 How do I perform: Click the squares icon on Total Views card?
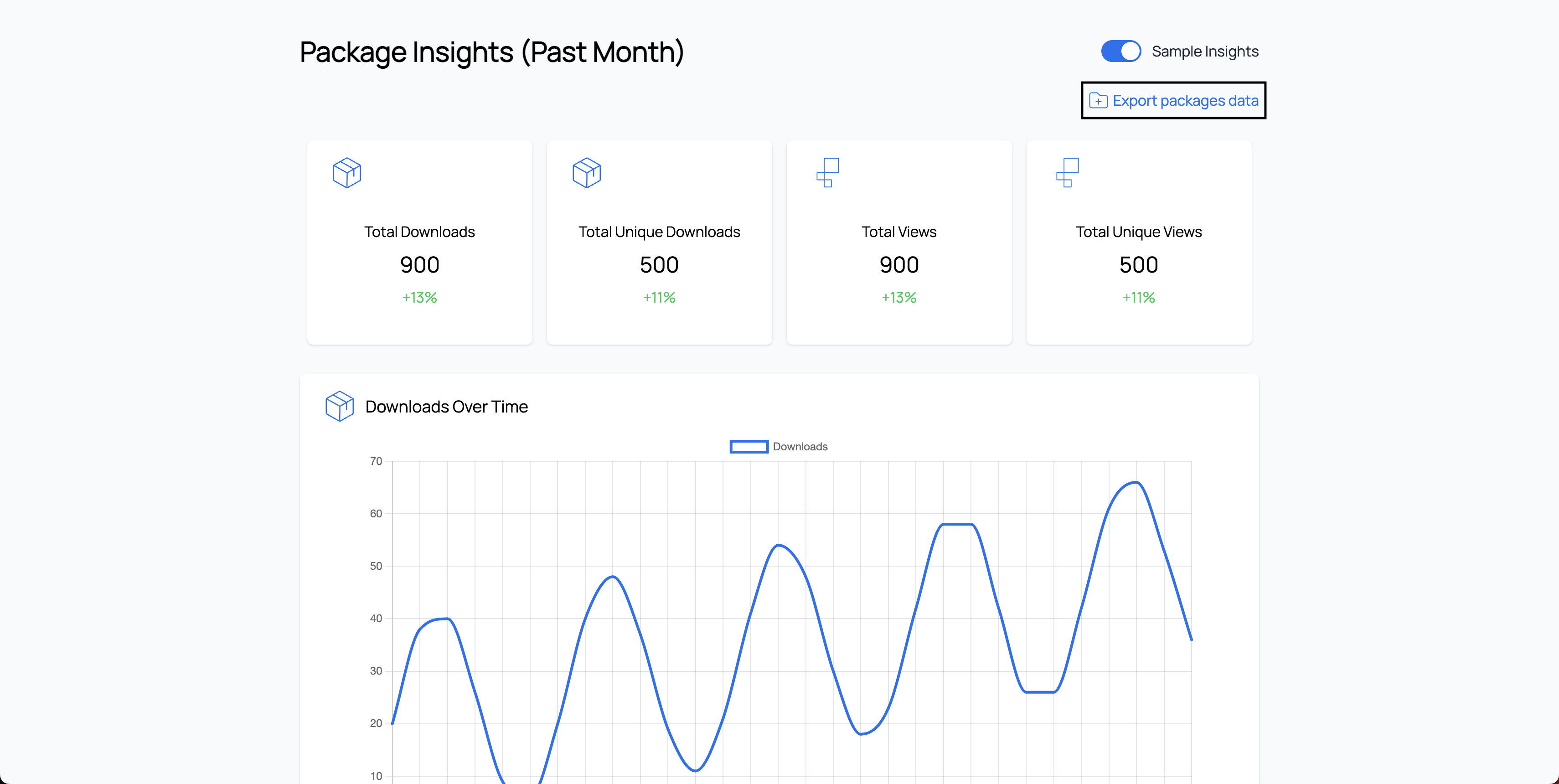point(827,172)
